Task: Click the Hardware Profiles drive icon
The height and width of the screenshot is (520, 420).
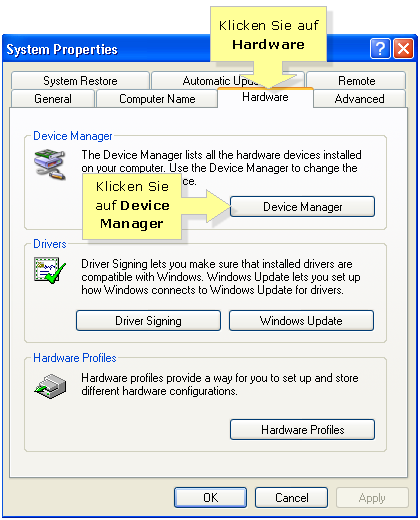Action: (50, 386)
